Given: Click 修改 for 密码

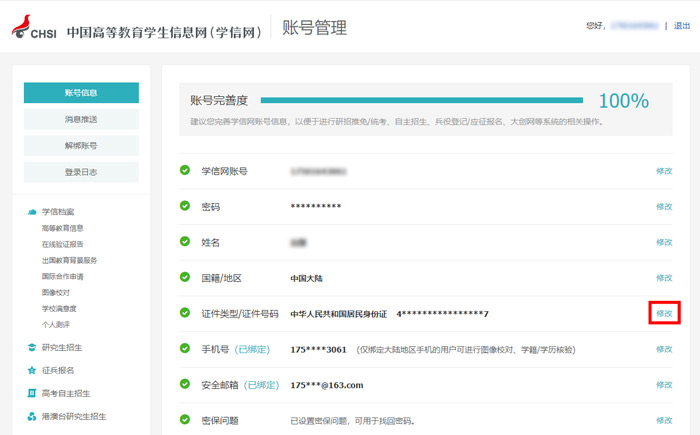Looking at the screenshot, I should click(x=664, y=206).
